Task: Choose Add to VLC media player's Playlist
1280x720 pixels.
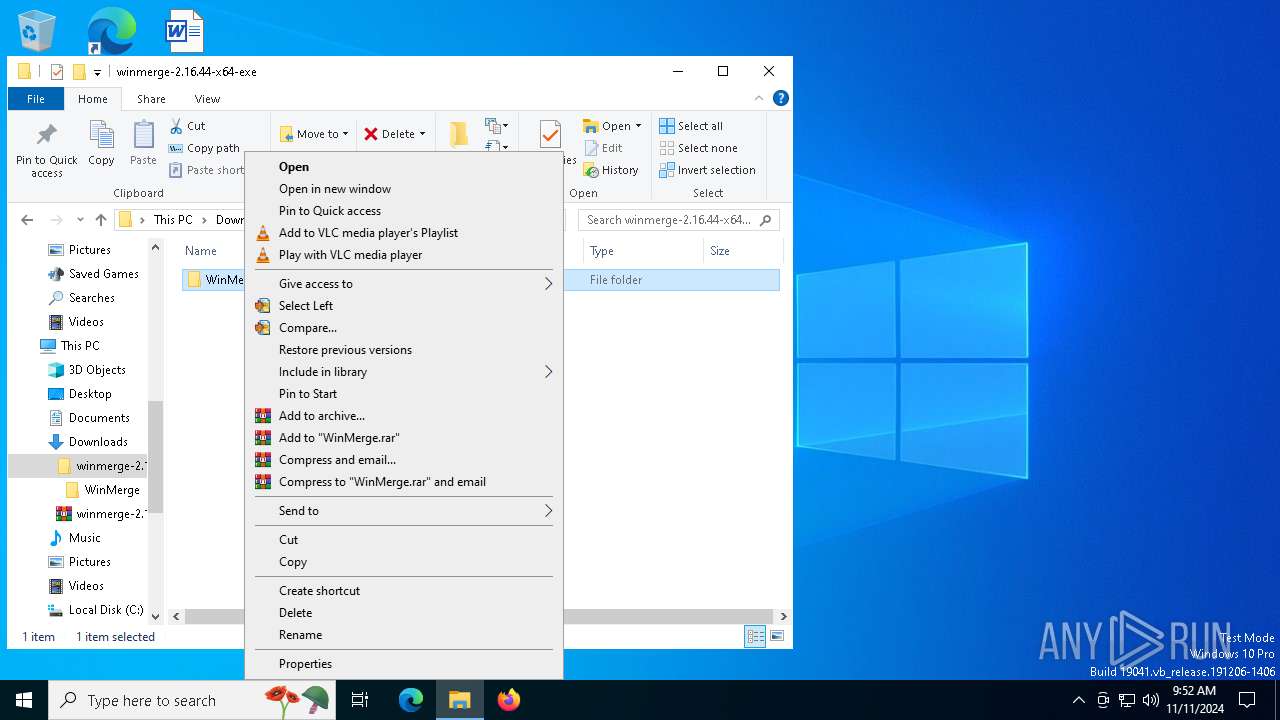Action: click(403, 233)
